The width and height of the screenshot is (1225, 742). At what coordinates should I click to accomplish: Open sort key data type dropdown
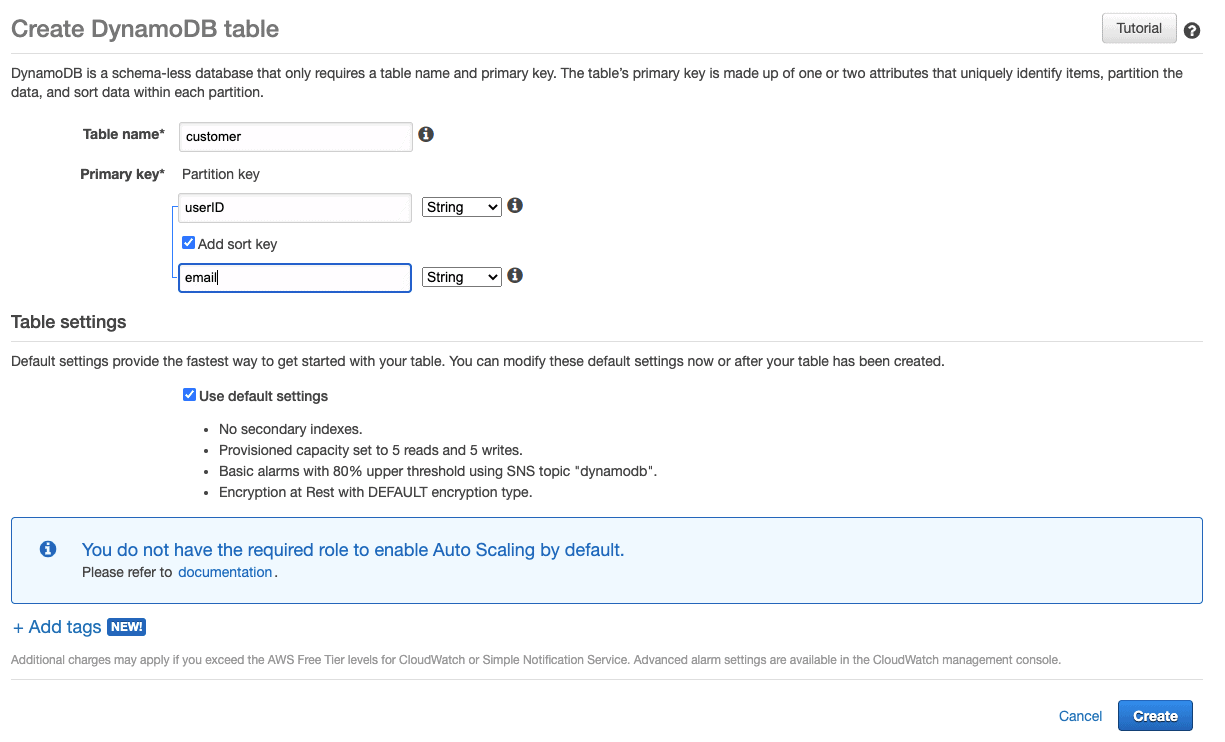461,277
